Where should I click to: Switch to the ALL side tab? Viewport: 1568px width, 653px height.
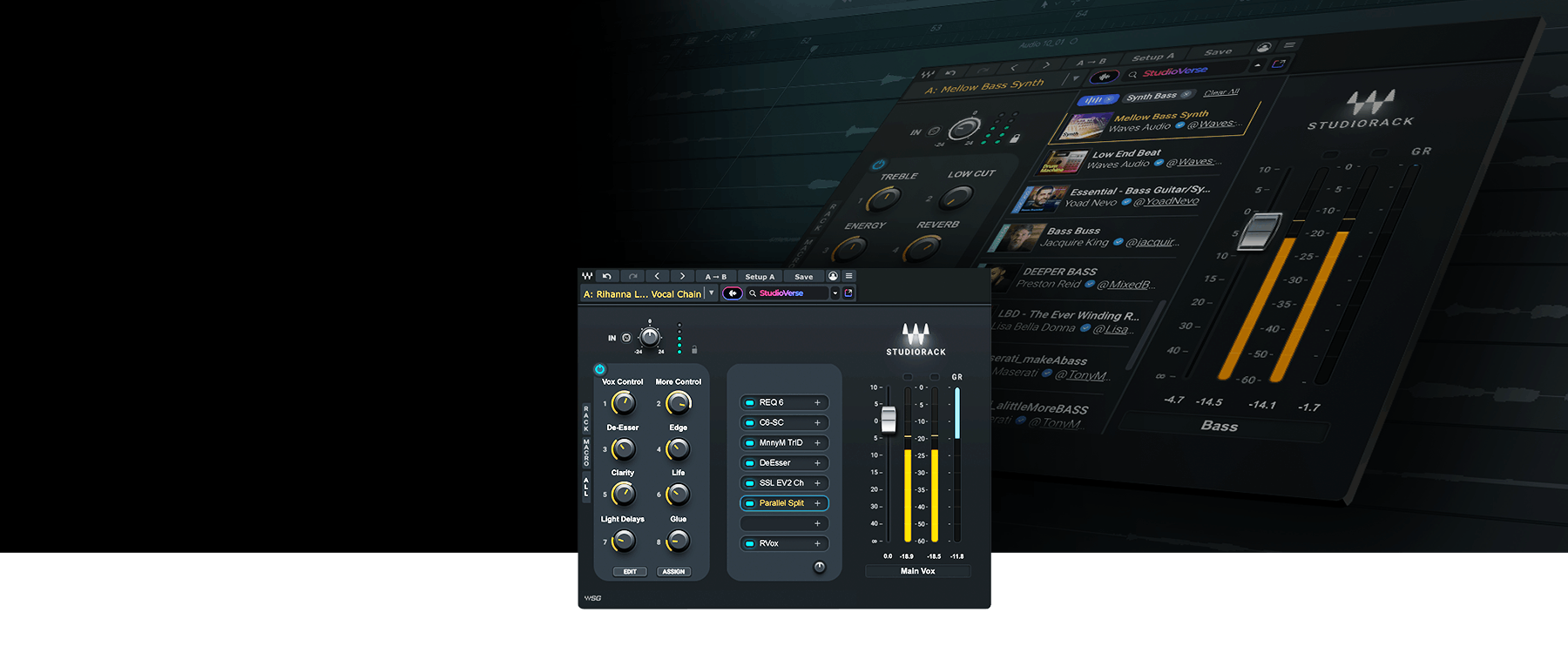click(x=586, y=488)
